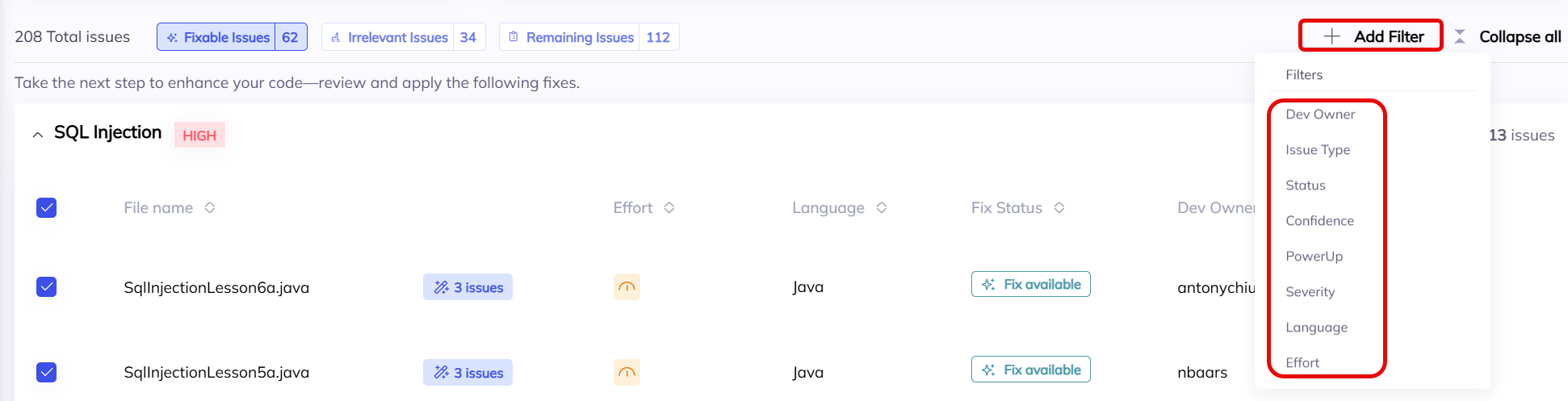Click Fix available for SqlInjectionLesson6a.java

coord(1030,285)
